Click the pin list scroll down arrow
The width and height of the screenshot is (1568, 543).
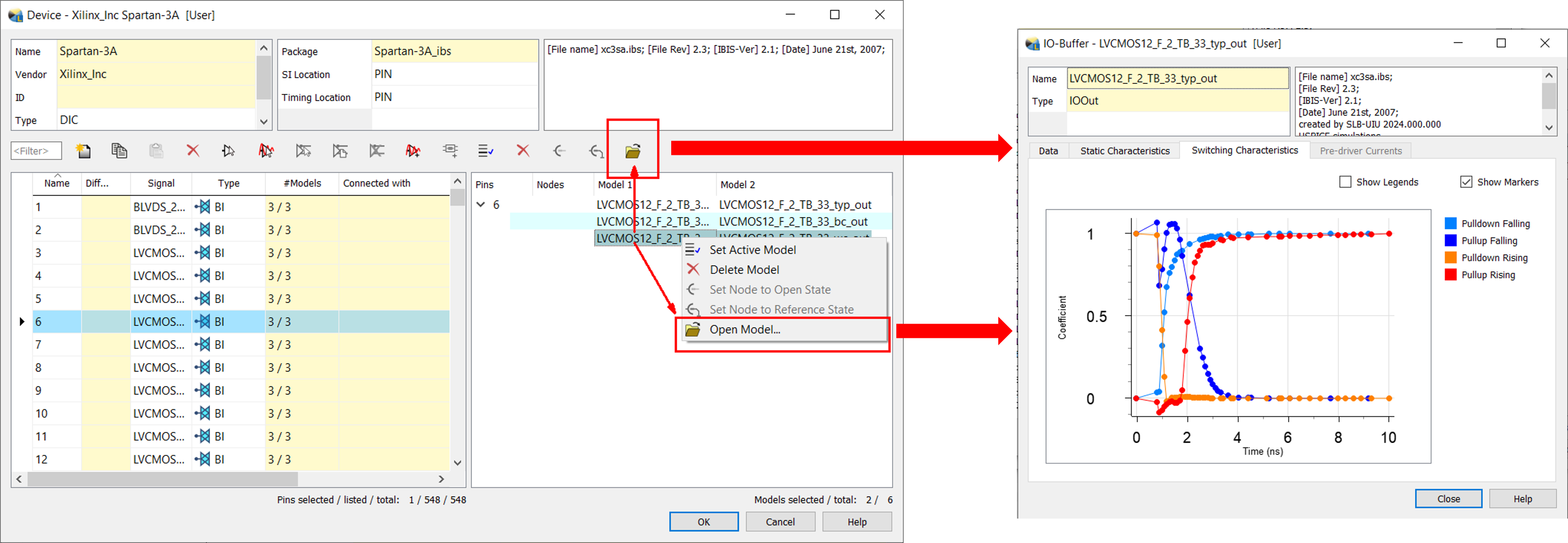tap(458, 463)
